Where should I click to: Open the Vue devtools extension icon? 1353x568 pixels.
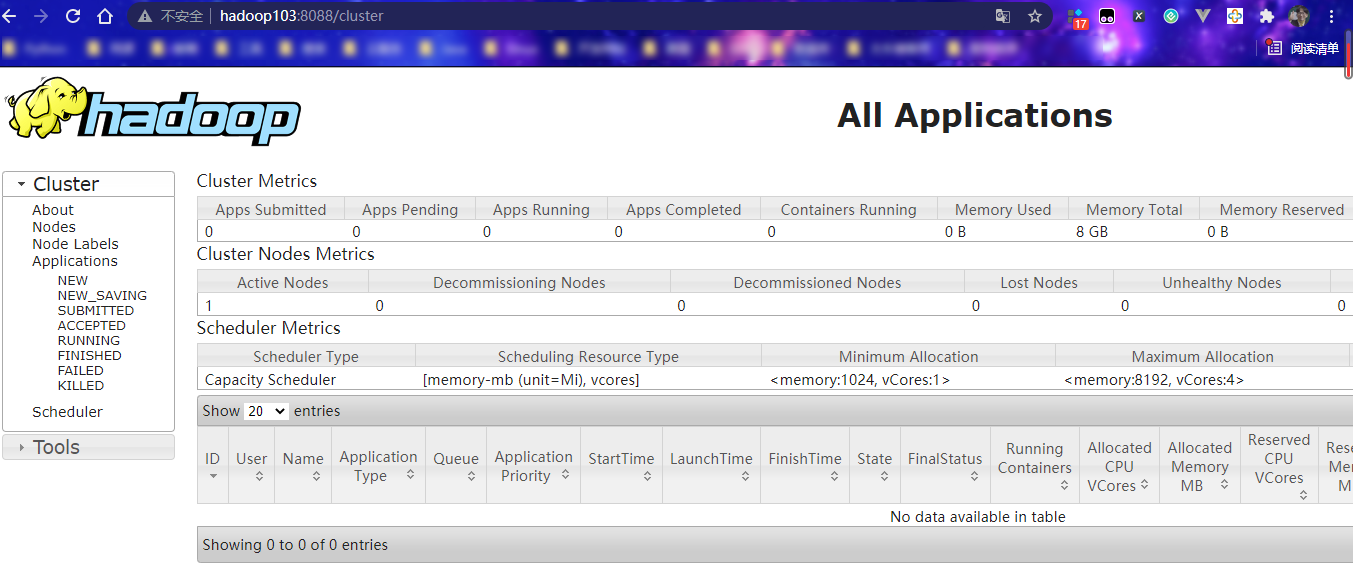[1203, 16]
